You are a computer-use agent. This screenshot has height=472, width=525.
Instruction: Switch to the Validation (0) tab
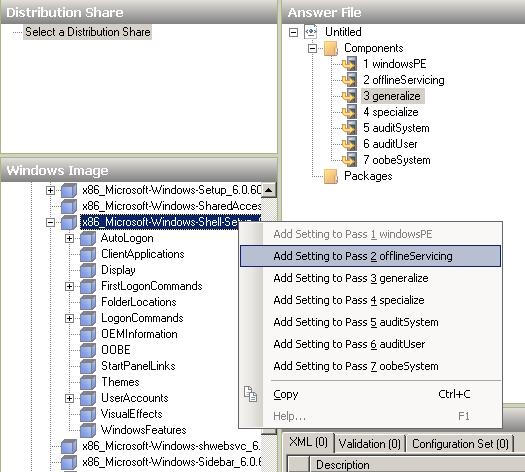tap(370, 444)
